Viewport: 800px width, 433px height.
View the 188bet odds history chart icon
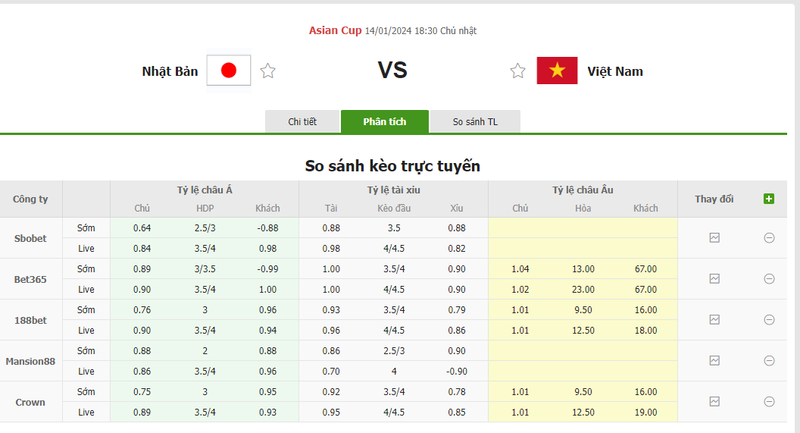(x=714, y=320)
